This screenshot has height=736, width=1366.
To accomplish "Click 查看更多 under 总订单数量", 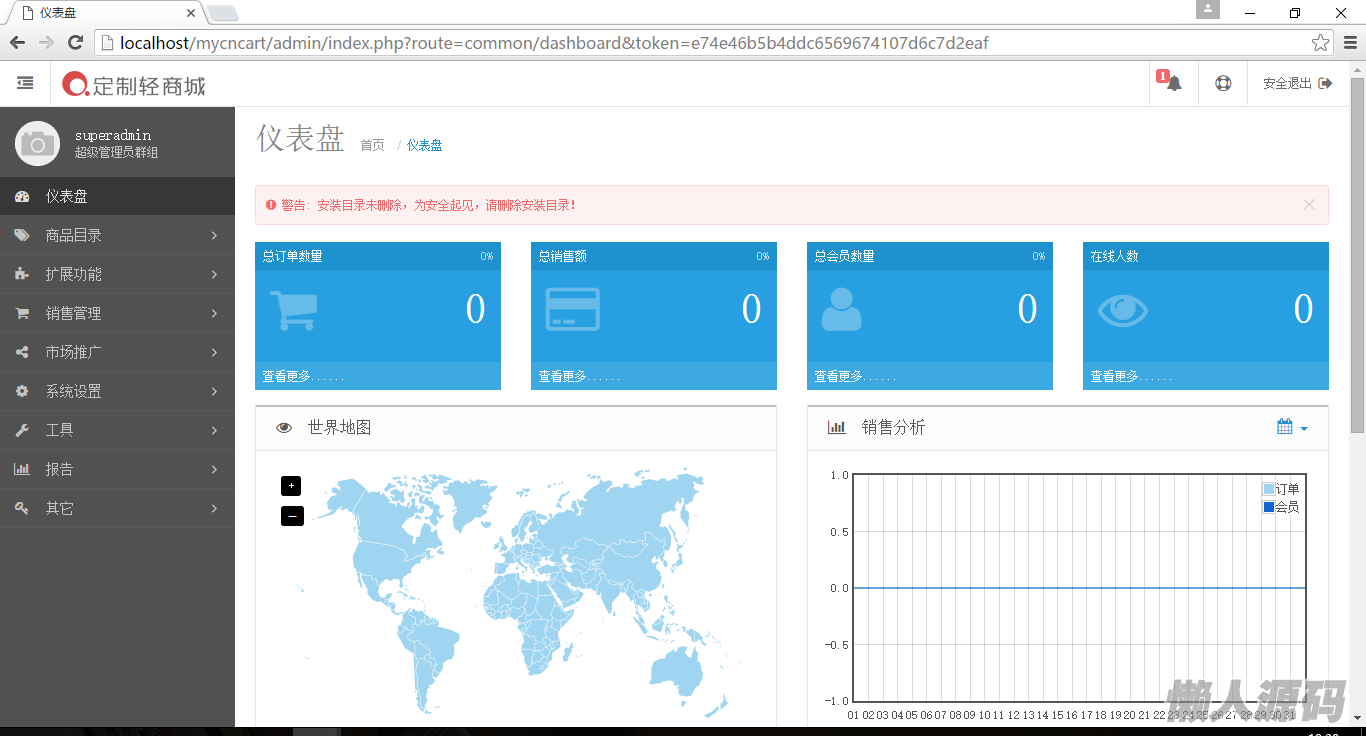I will (x=302, y=377).
